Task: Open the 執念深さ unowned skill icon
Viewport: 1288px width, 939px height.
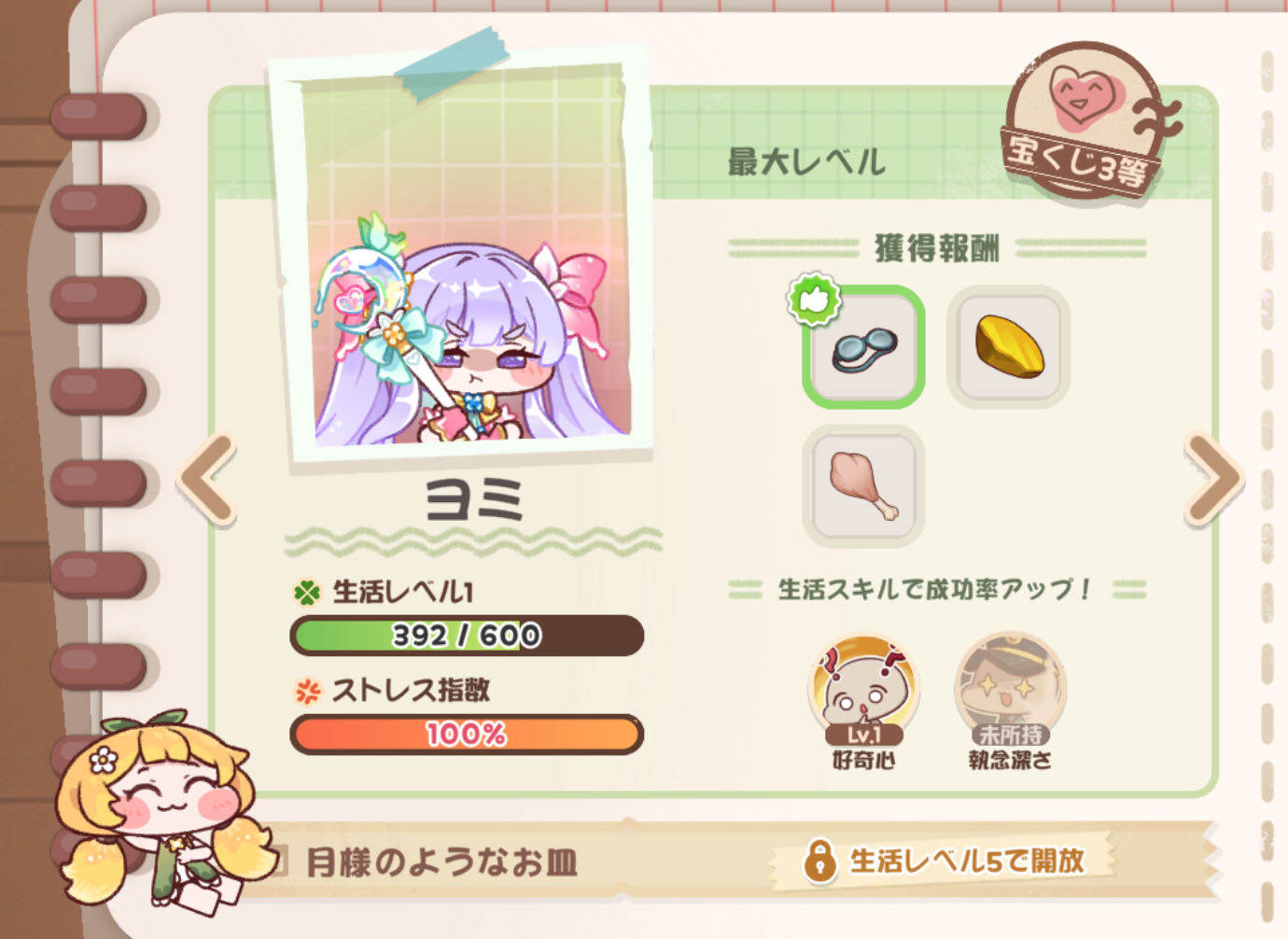Action: pos(1010,692)
